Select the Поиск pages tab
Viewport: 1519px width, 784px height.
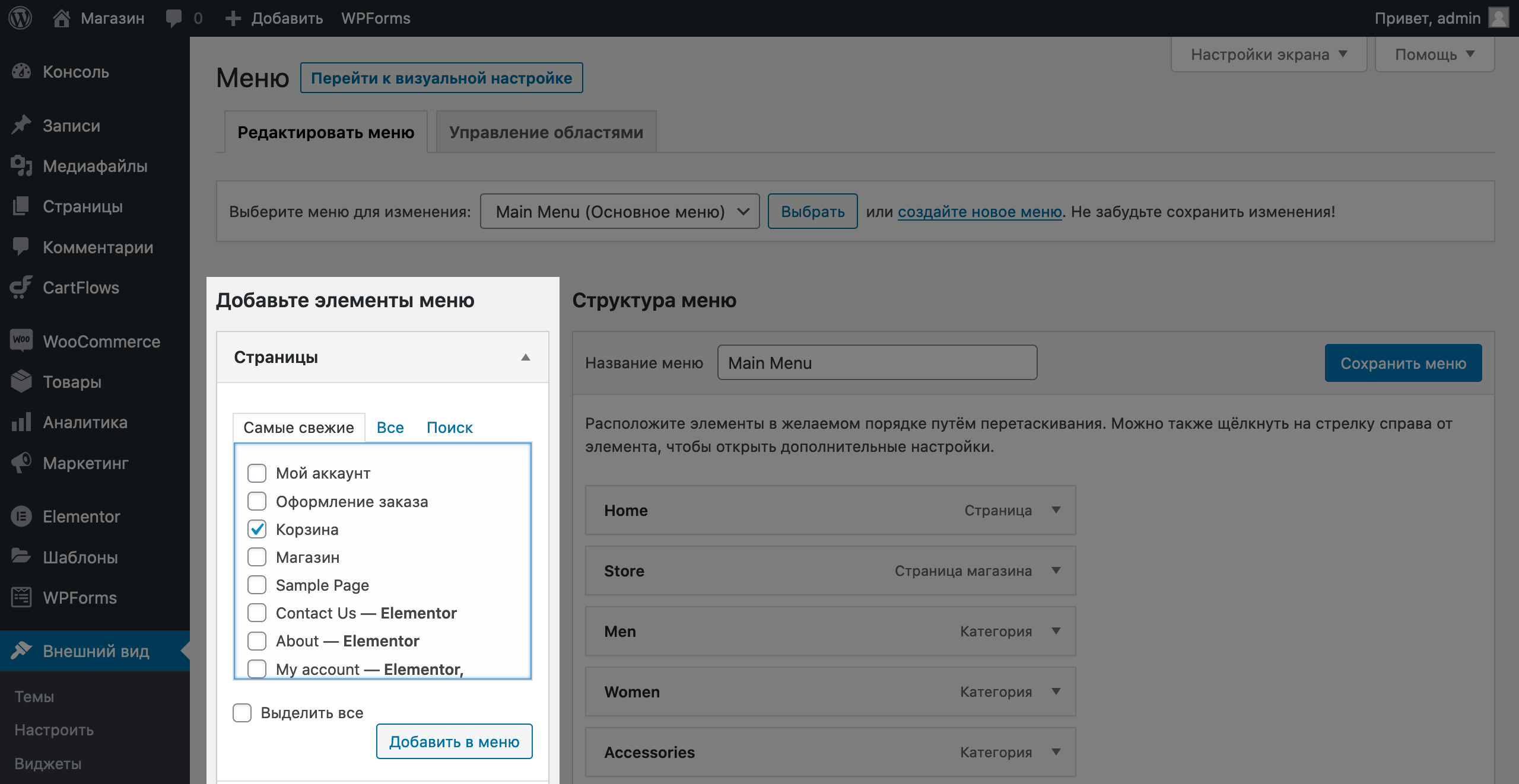point(450,428)
